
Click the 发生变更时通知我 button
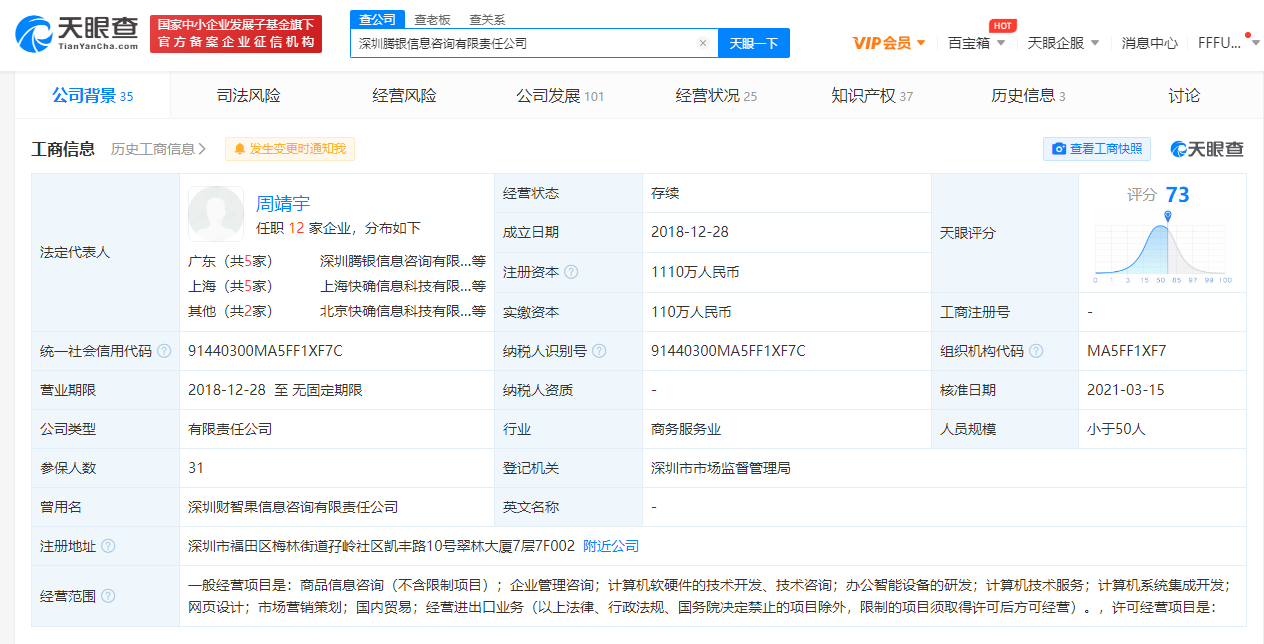pos(290,149)
